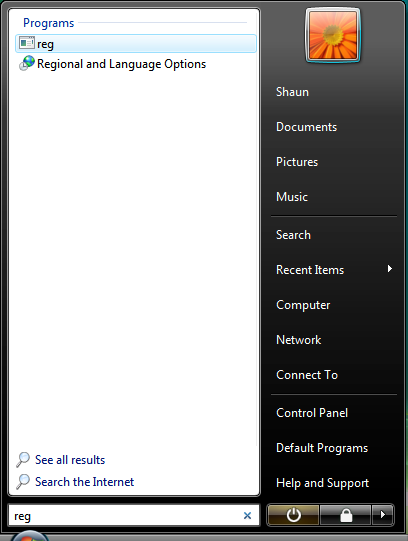Viewport: 408px width, 541px height.
Task: Open the Network item
Action: click(x=298, y=340)
